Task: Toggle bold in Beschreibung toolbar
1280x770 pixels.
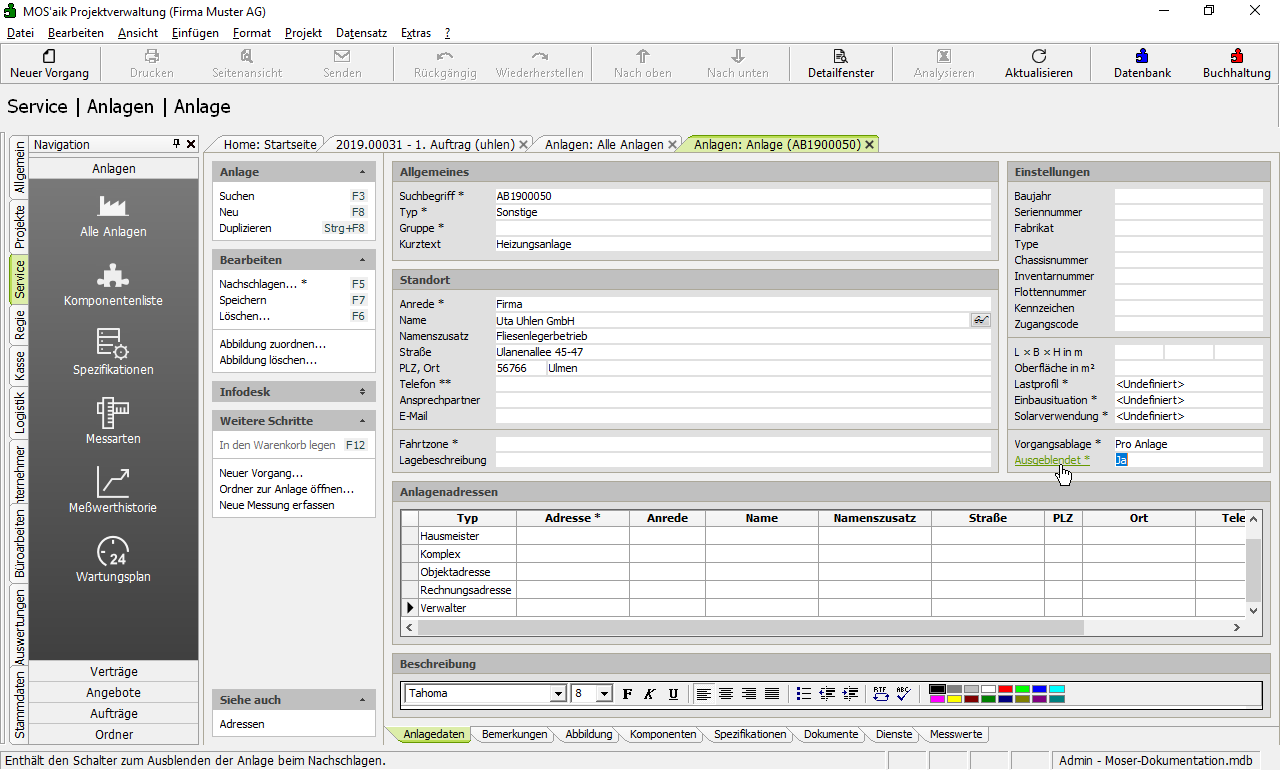Action: pyautogui.click(x=627, y=694)
